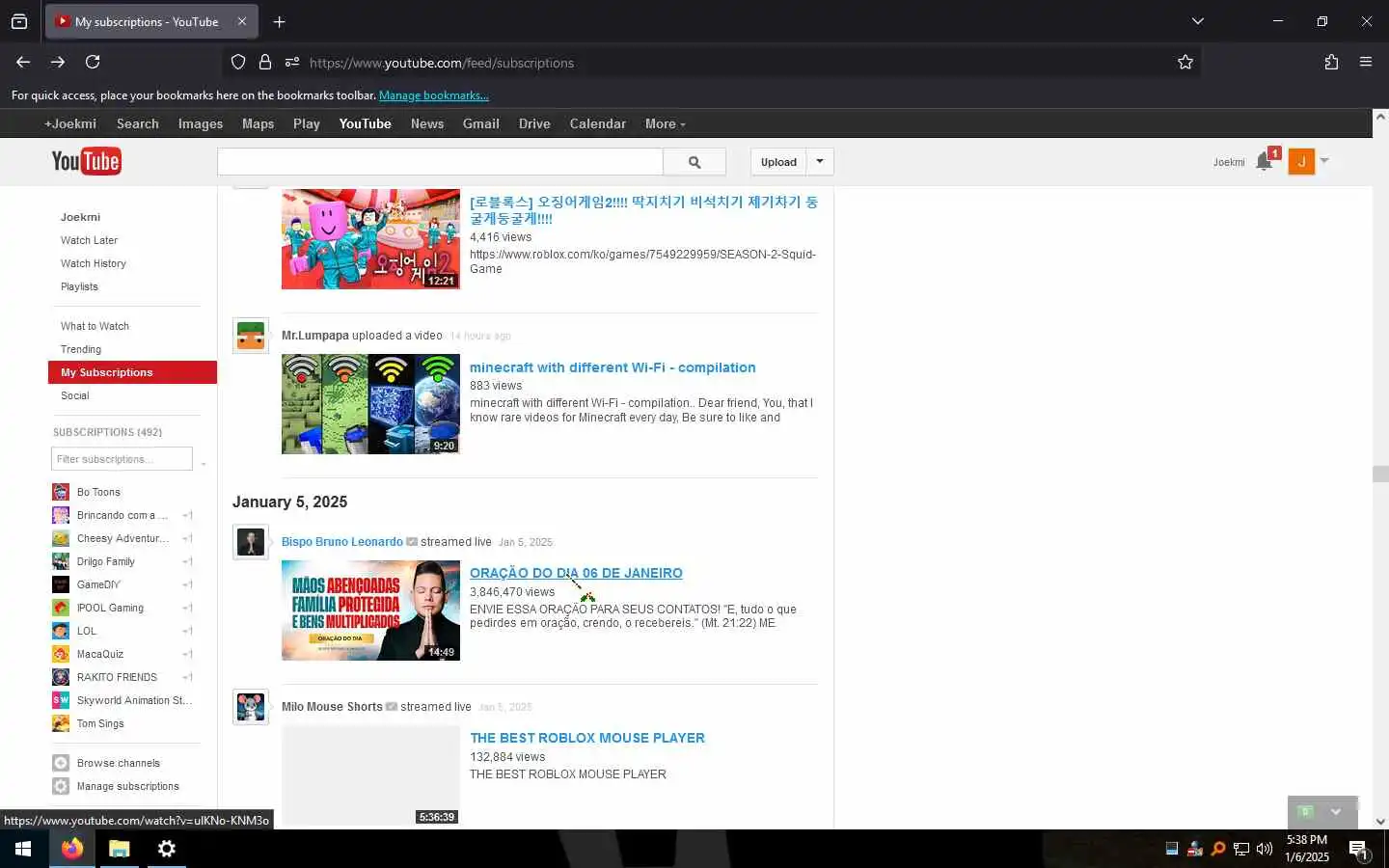1389x868 pixels.
Task: Click the Milo Mouse Shorts avatar
Action: click(x=251, y=707)
